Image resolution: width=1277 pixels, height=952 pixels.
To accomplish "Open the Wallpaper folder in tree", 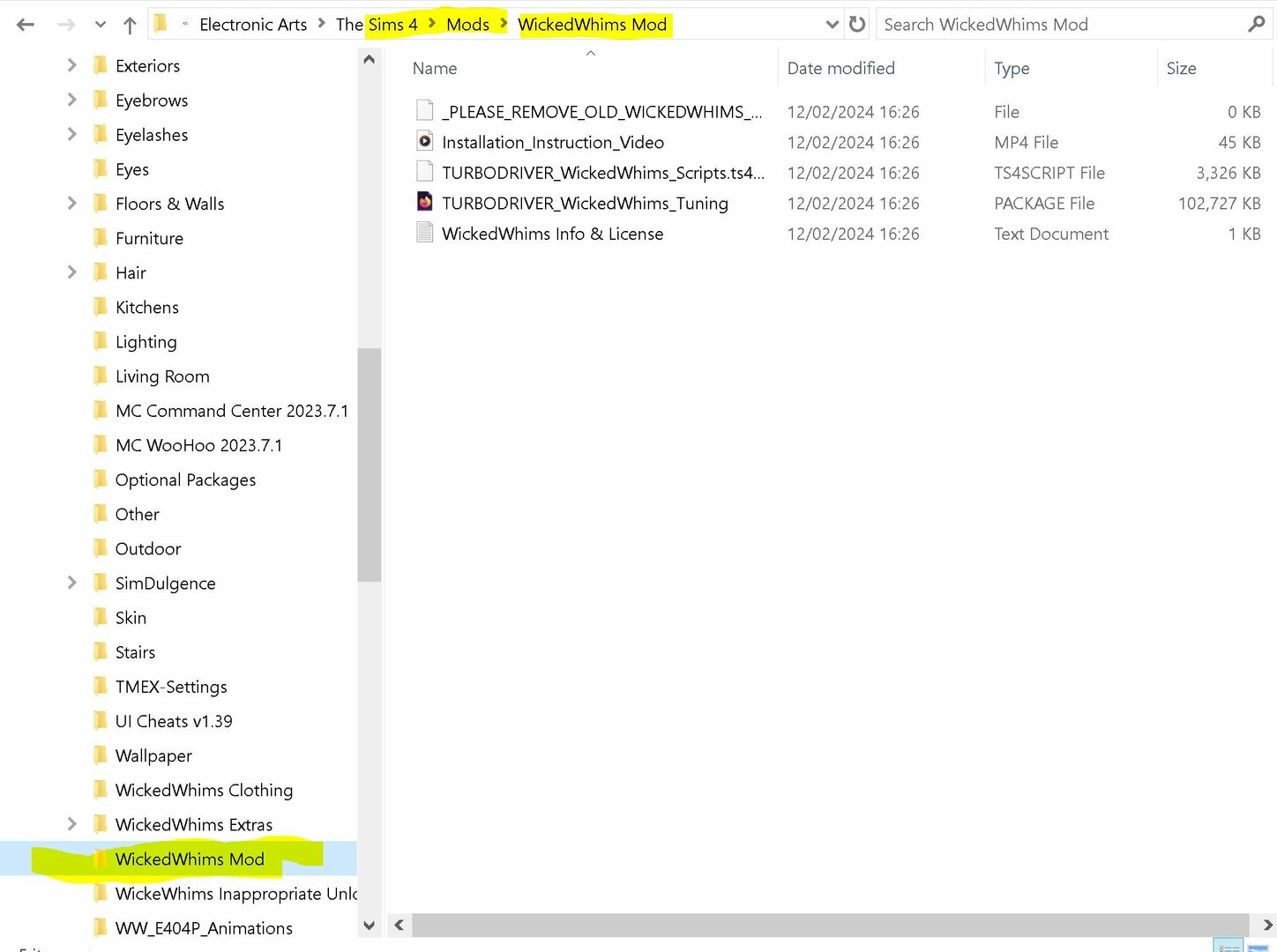I will [x=153, y=755].
